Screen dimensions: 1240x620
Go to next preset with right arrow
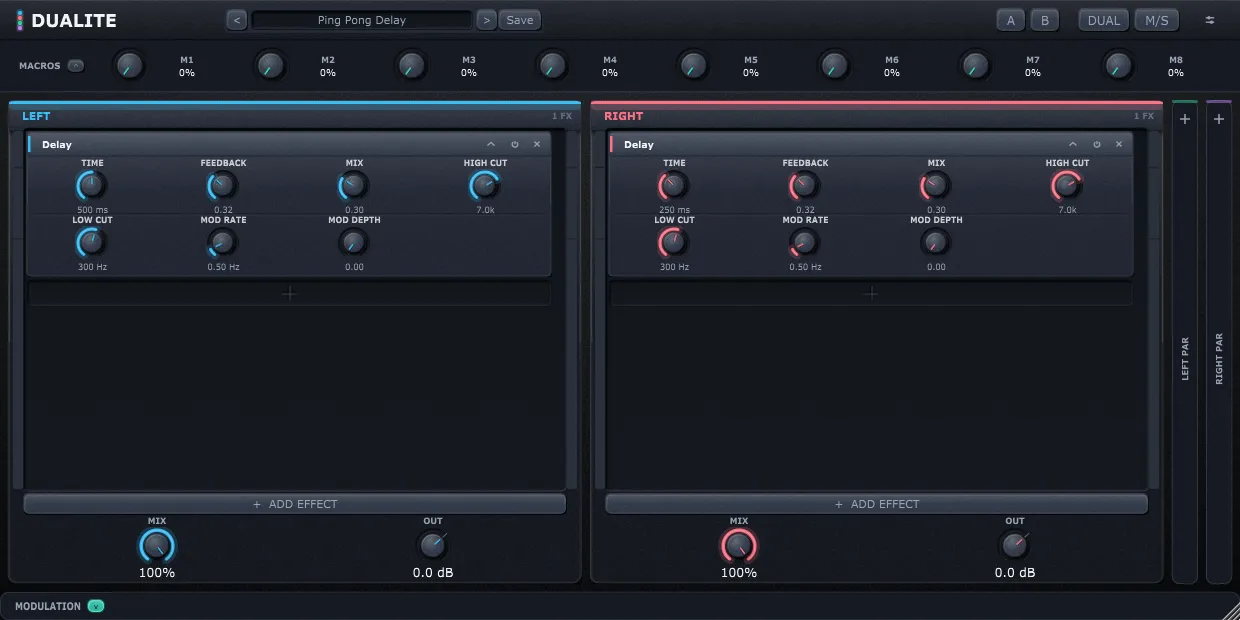486,20
